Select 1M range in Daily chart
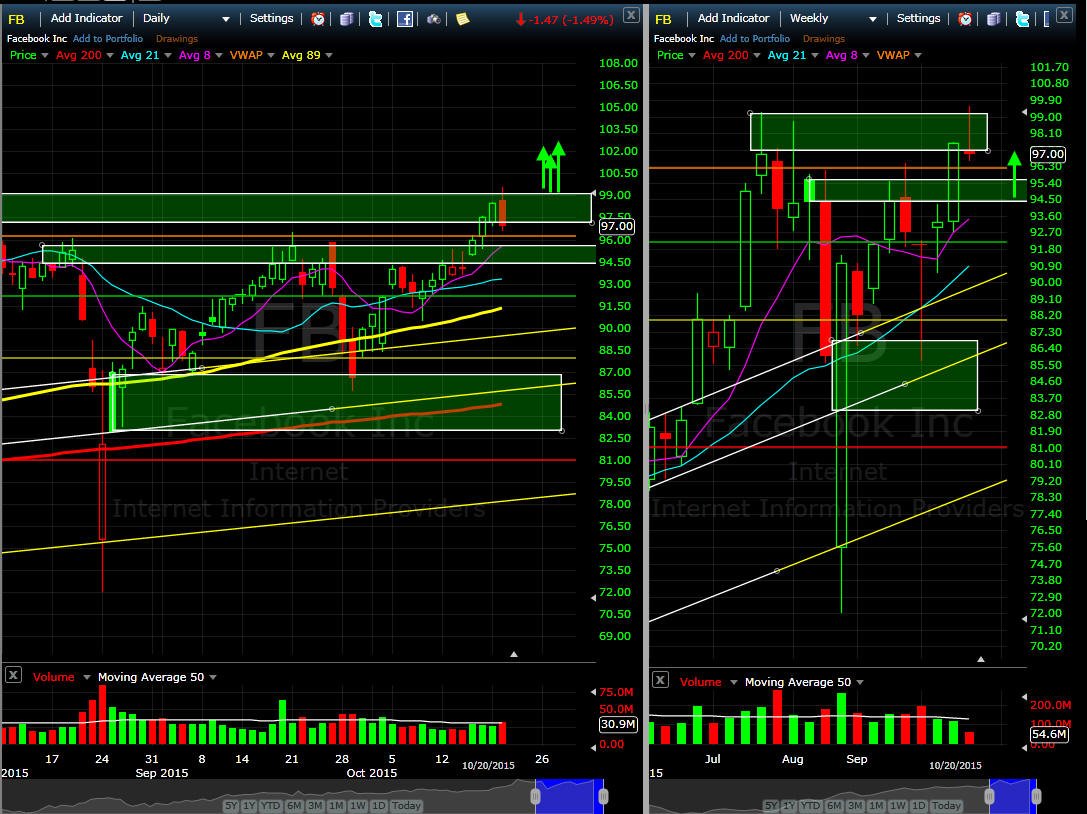This screenshot has width=1087, height=814. tap(336, 806)
